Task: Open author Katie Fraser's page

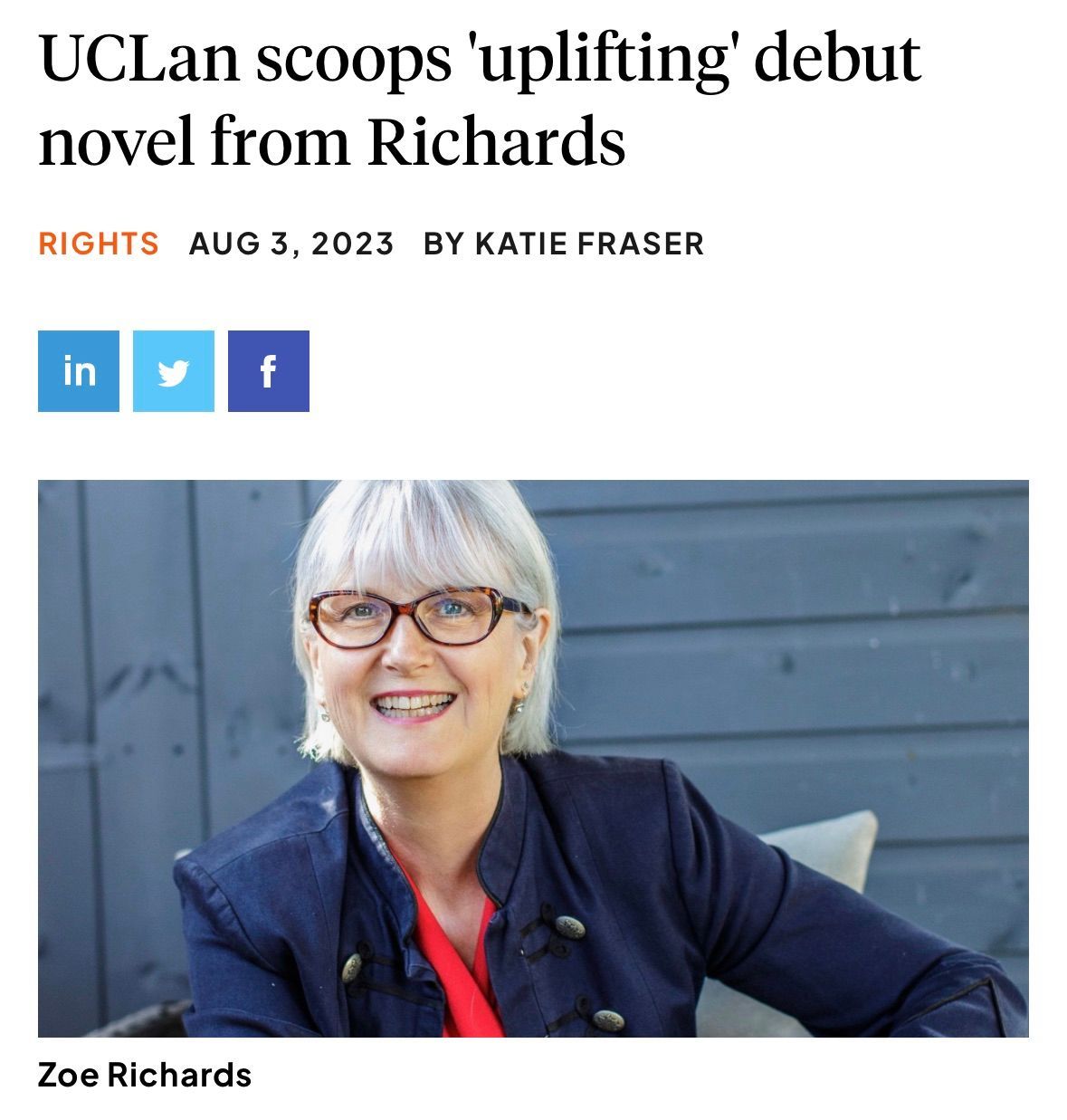Action: pos(589,244)
